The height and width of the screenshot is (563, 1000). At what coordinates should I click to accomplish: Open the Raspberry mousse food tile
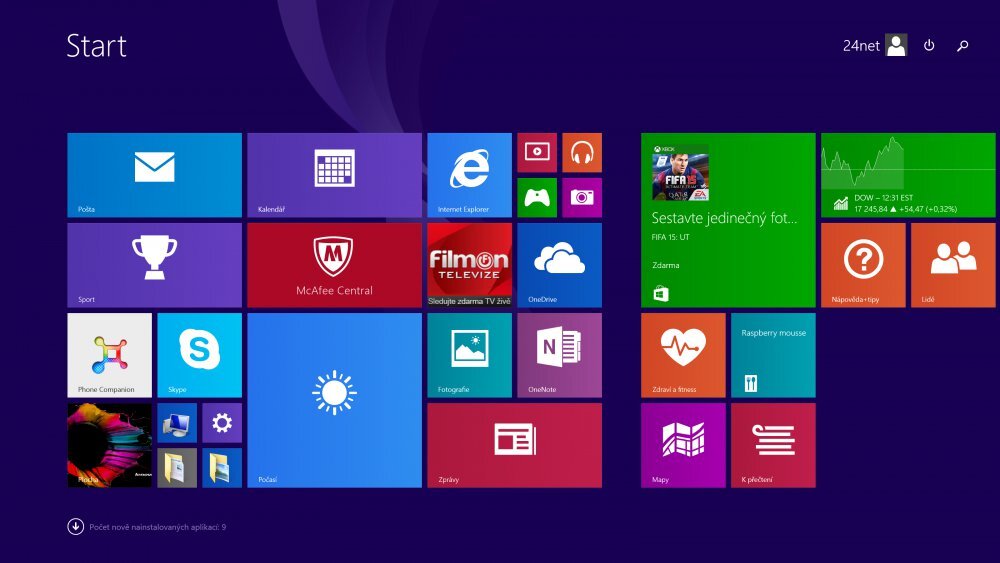(773, 355)
